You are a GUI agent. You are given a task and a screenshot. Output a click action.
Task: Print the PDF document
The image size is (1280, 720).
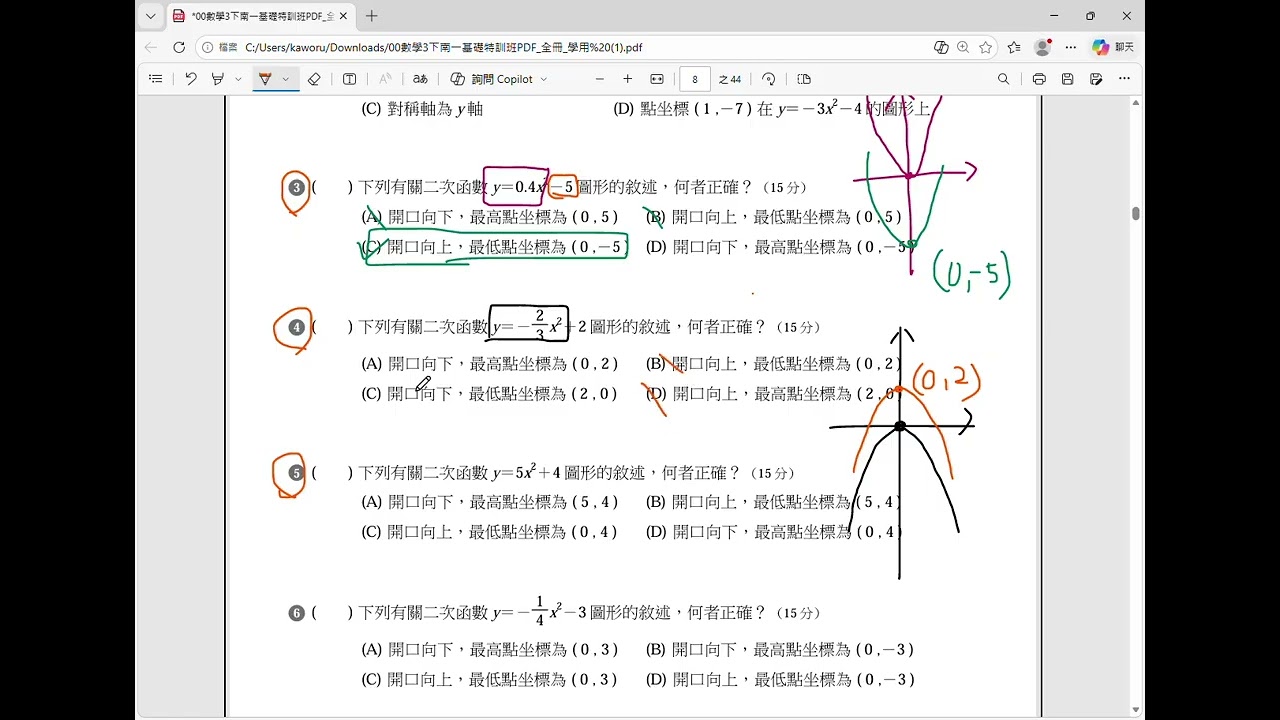click(1039, 79)
